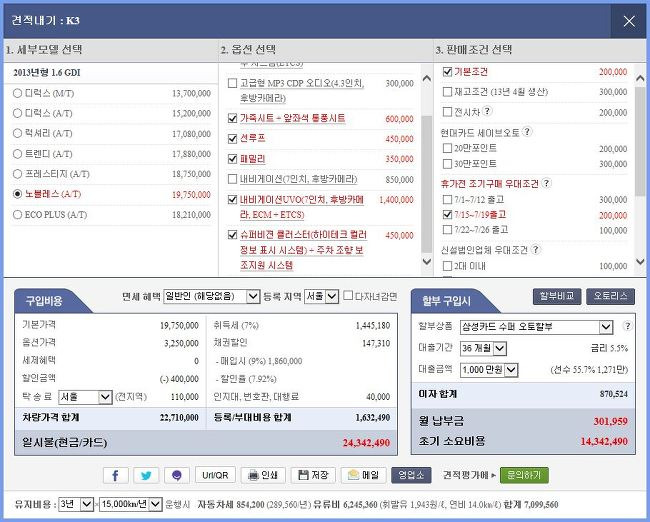Click the sales conditions scroll-down arrow

640,262
